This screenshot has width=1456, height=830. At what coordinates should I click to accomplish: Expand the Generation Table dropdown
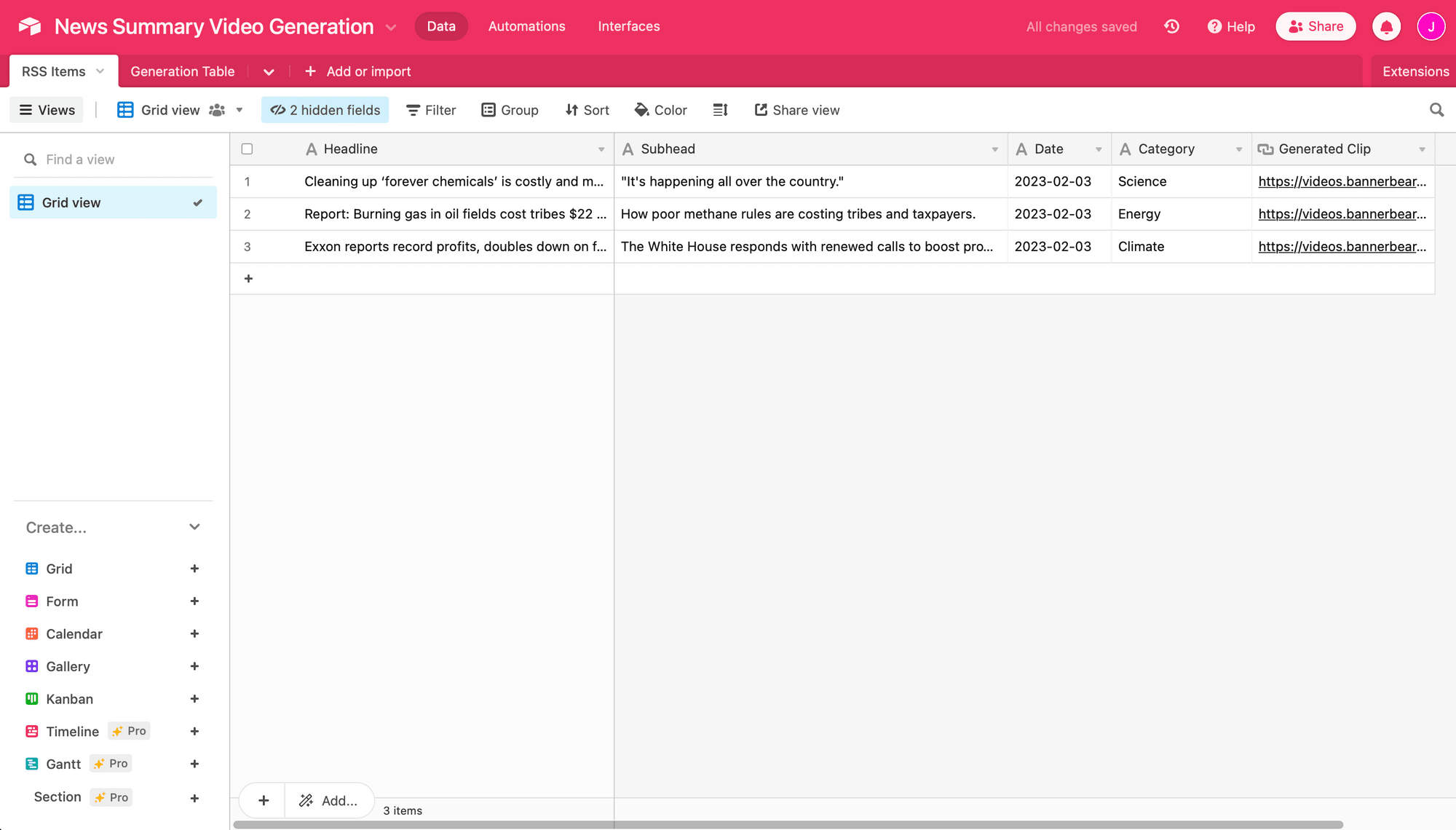(x=268, y=71)
